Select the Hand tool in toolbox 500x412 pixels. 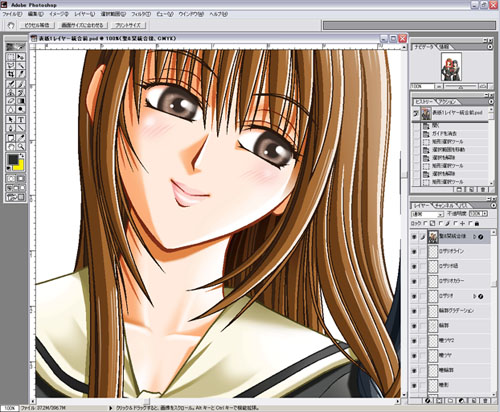point(11,146)
